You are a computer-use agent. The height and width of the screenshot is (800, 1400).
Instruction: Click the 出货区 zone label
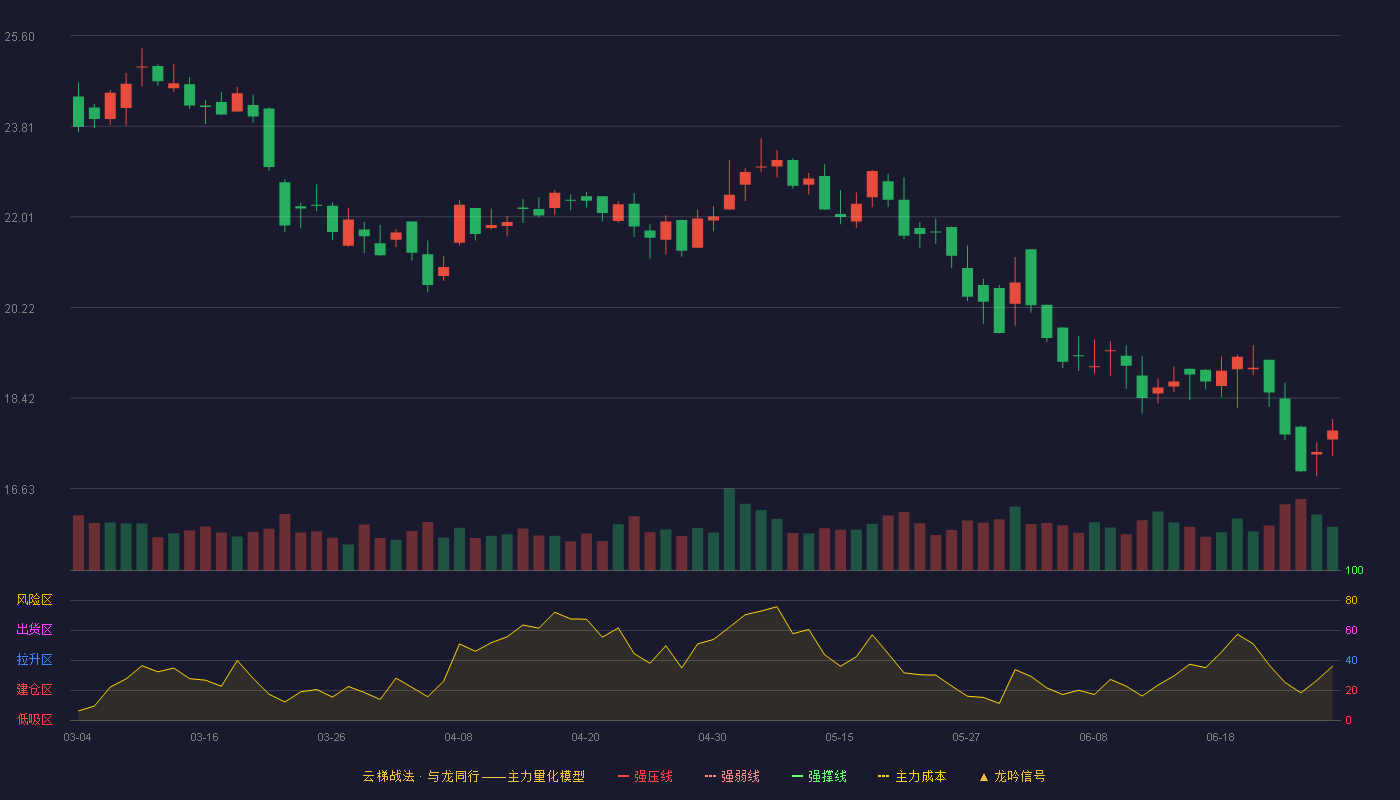tap(34, 630)
